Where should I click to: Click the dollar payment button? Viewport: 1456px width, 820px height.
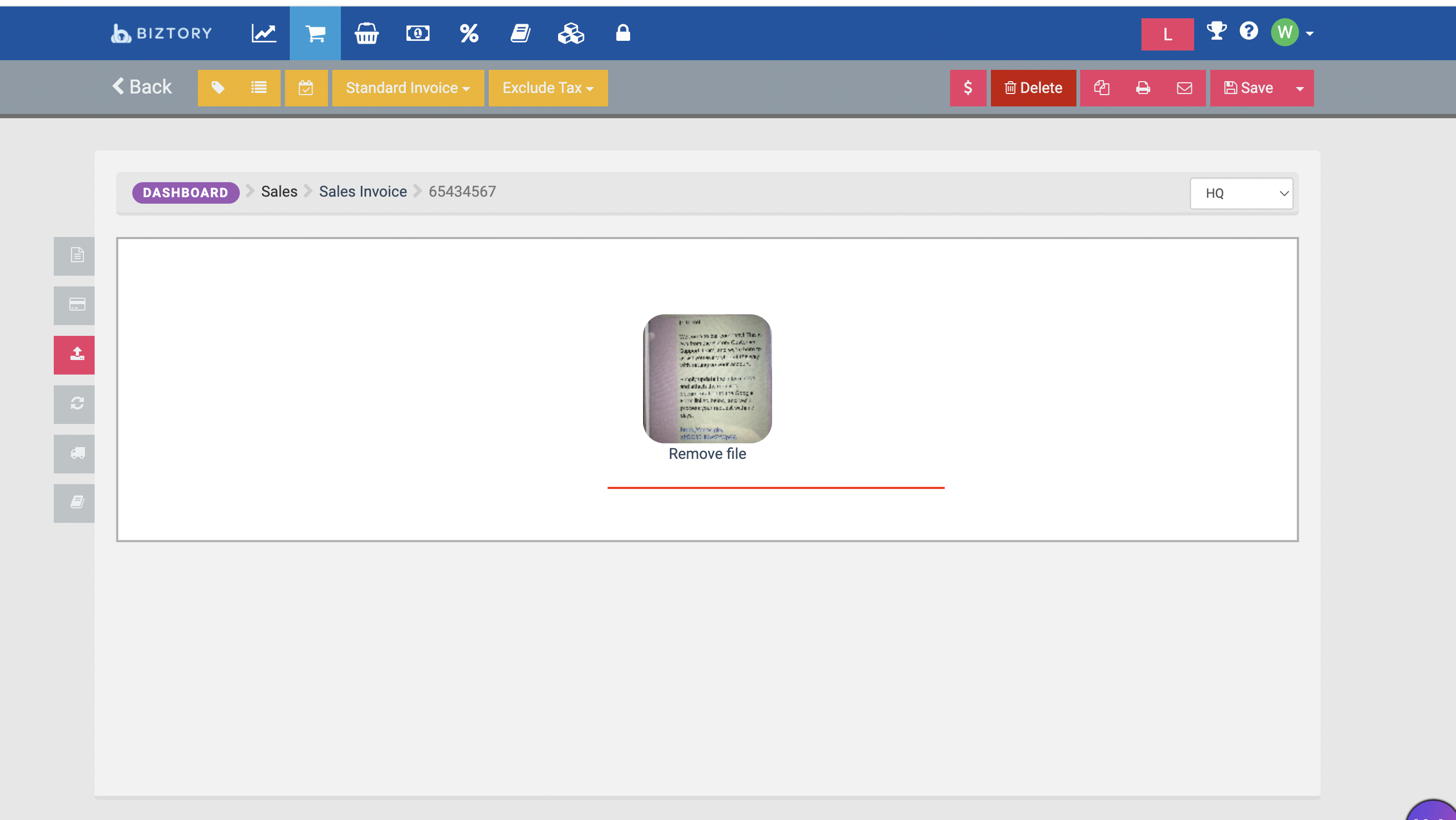[x=968, y=88]
